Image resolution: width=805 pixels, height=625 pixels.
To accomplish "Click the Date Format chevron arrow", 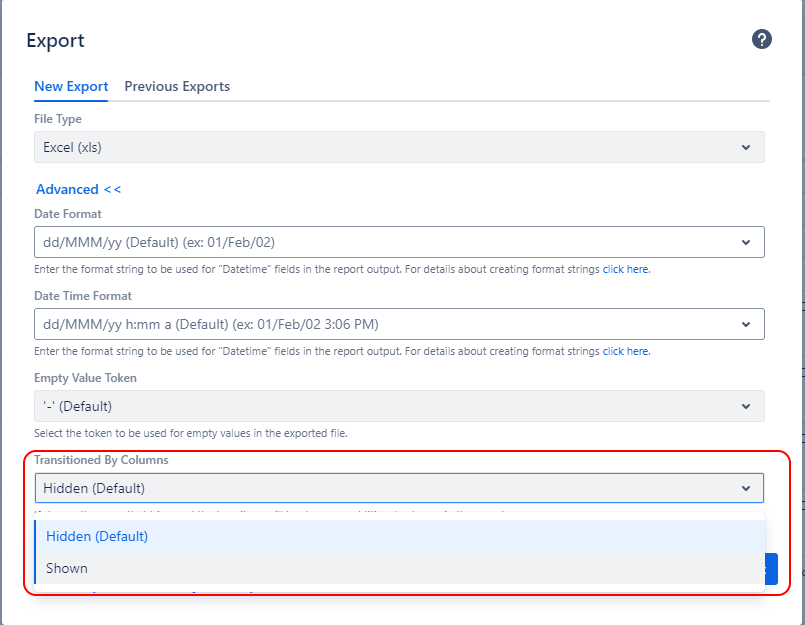I will coord(746,242).
